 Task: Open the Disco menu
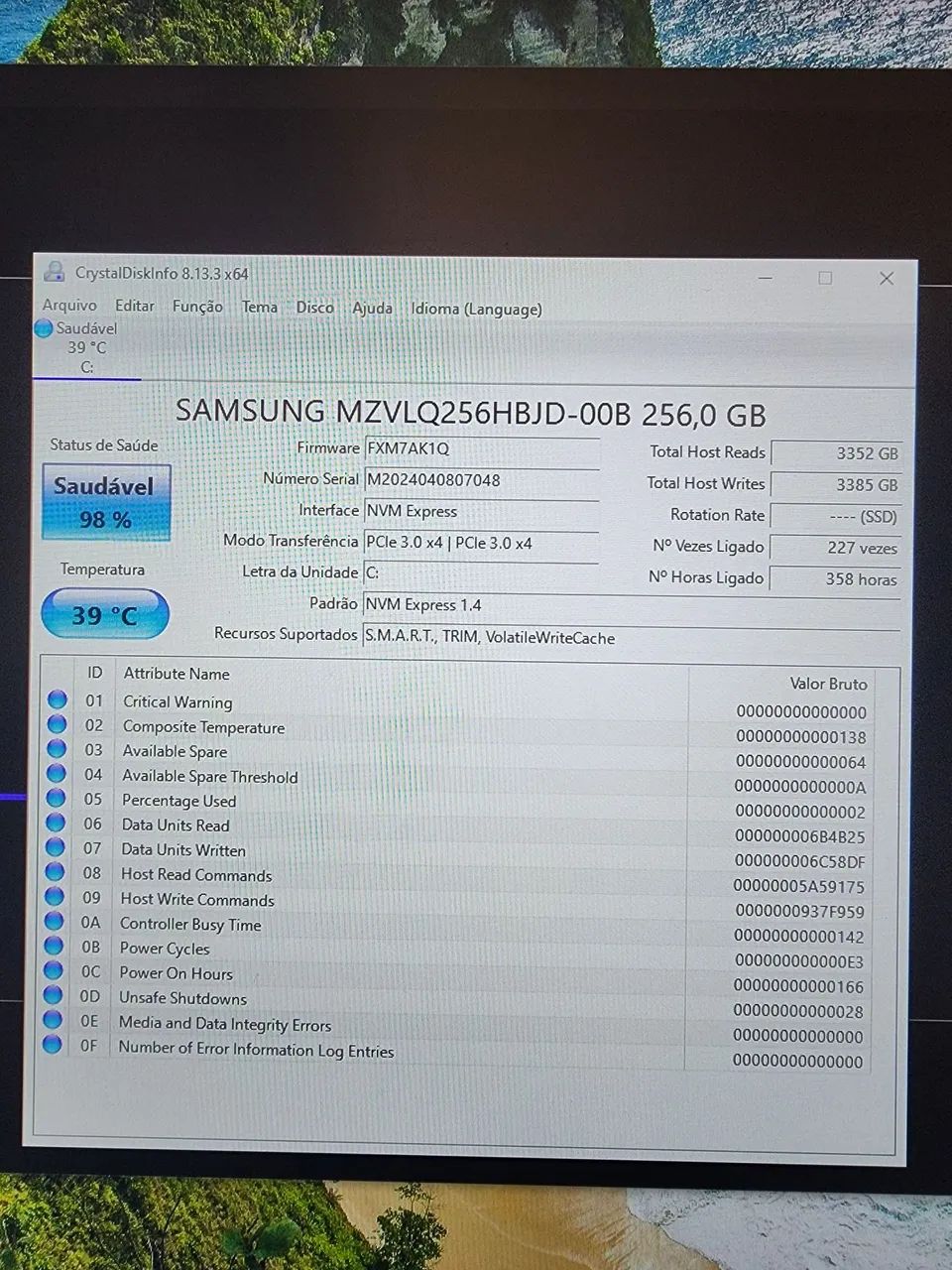[314, 308]
